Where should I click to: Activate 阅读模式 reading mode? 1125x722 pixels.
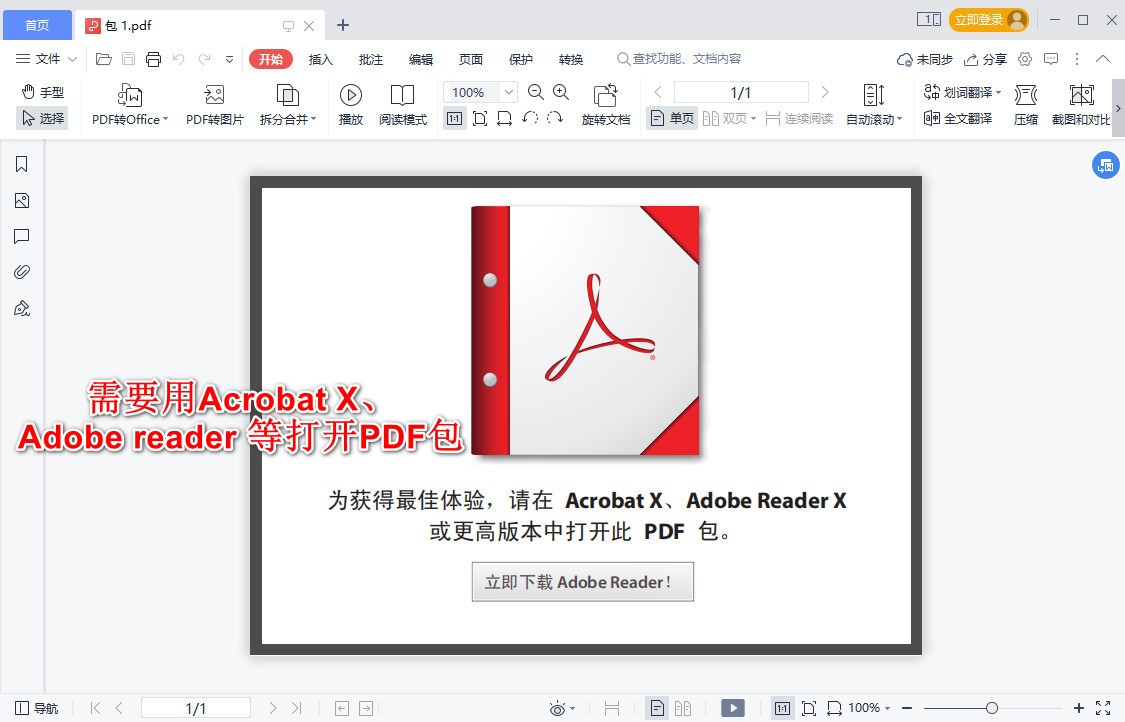tap(403, 104)
